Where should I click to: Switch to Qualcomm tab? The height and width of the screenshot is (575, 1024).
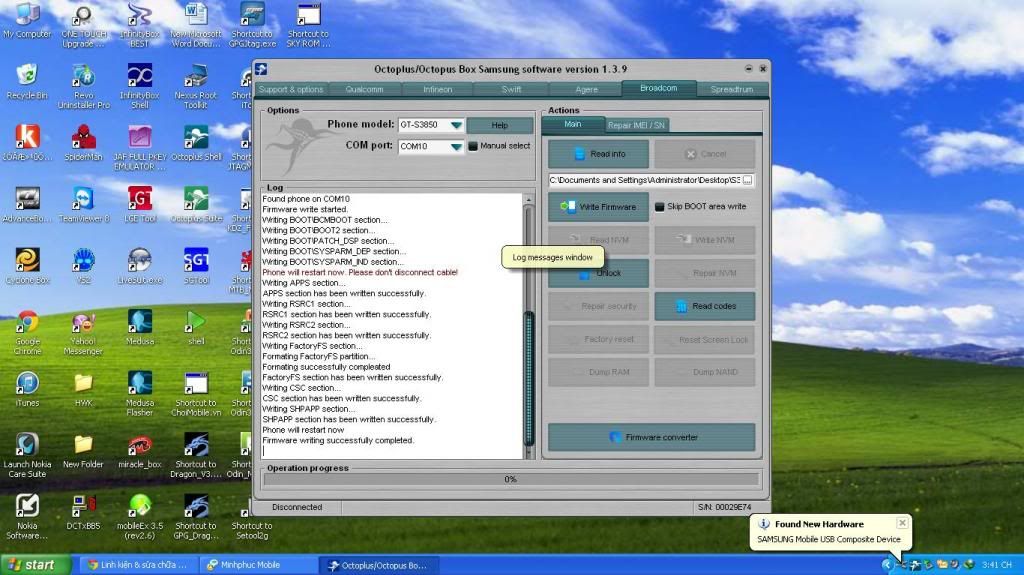click(364, 90)
